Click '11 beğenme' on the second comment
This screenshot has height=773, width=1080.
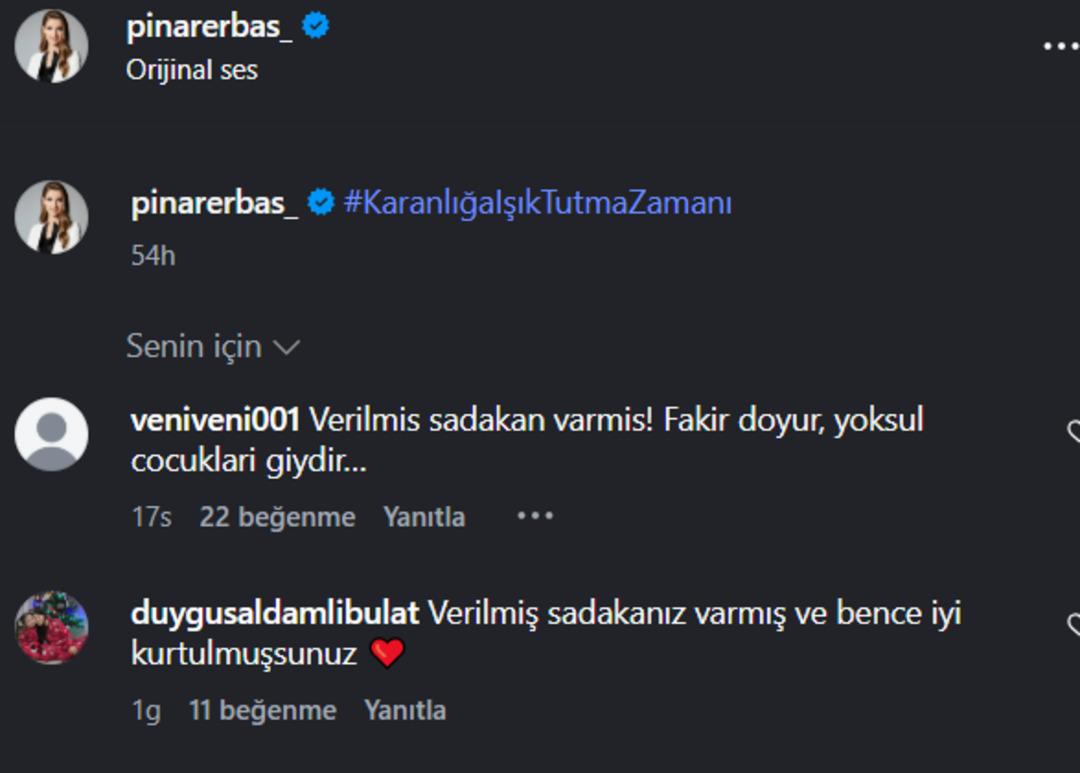(x=262, y=709)
